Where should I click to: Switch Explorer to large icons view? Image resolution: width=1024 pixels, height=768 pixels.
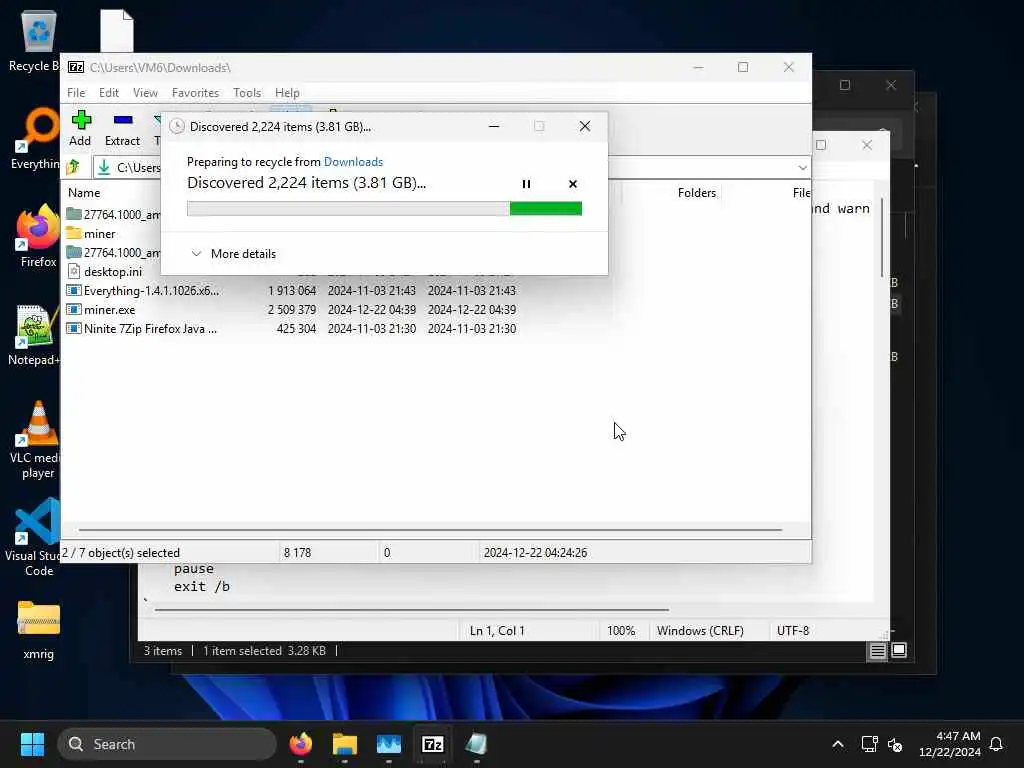(x=899, y=650)
